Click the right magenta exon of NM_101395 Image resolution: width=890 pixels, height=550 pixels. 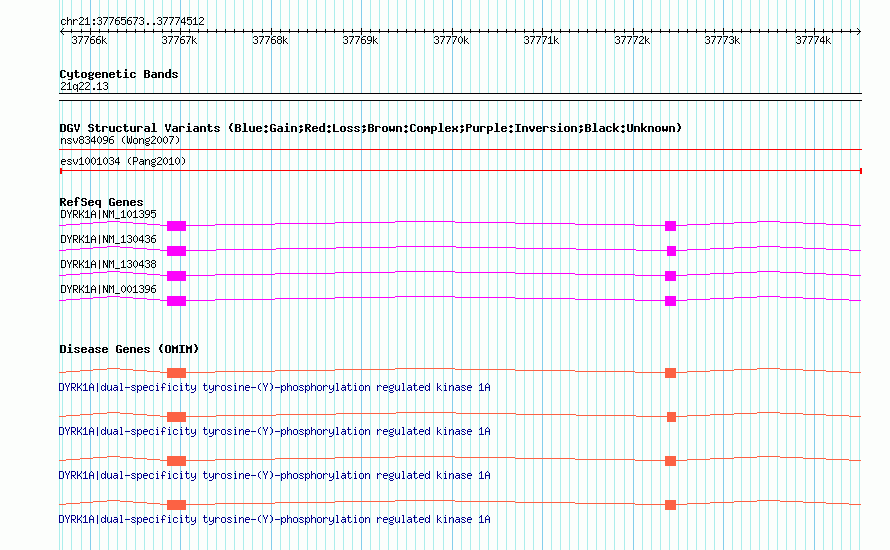pyautogui.click(x=670, y=226)
